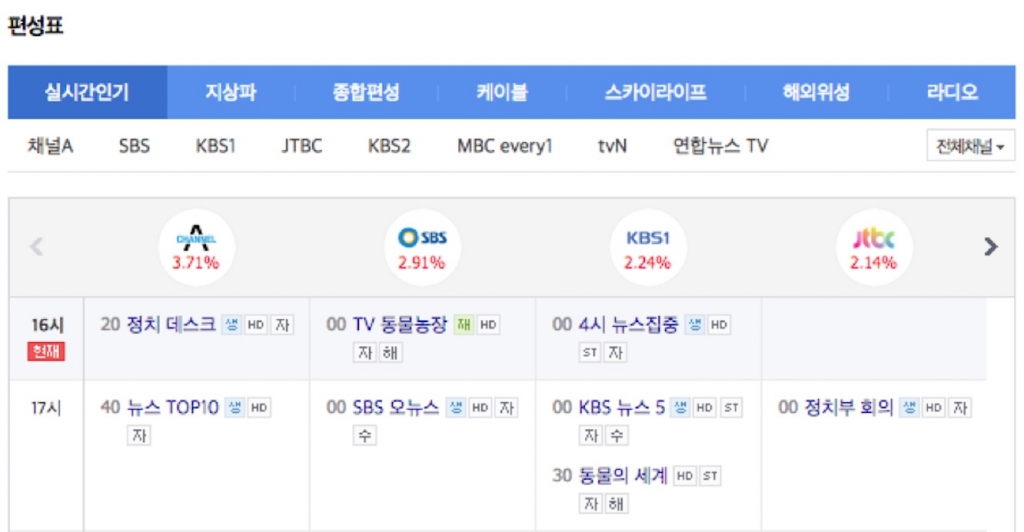Click the JTBC channel logo
The image size is (1024, 532).
874,238
